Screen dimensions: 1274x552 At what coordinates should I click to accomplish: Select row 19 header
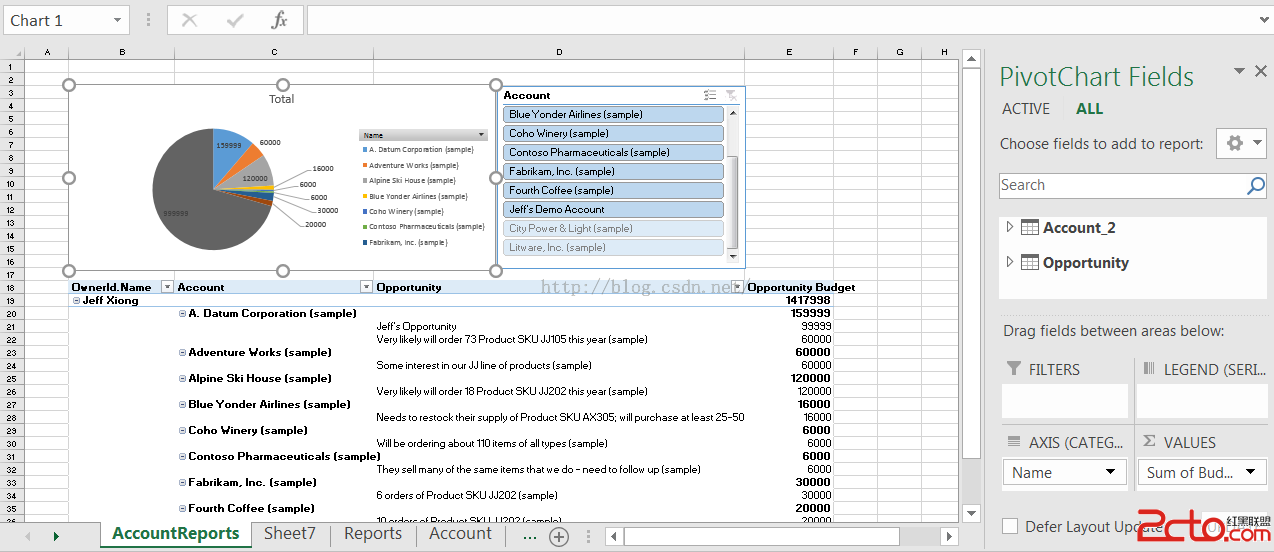pyautogui.click(x=12, y=300)
